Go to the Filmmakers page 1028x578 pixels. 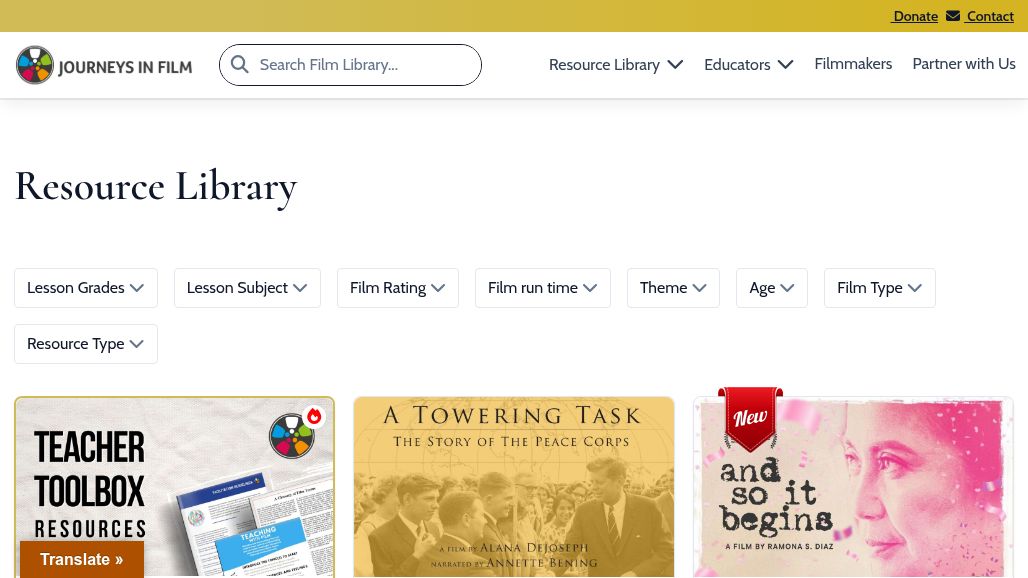[x=853, y=64]
